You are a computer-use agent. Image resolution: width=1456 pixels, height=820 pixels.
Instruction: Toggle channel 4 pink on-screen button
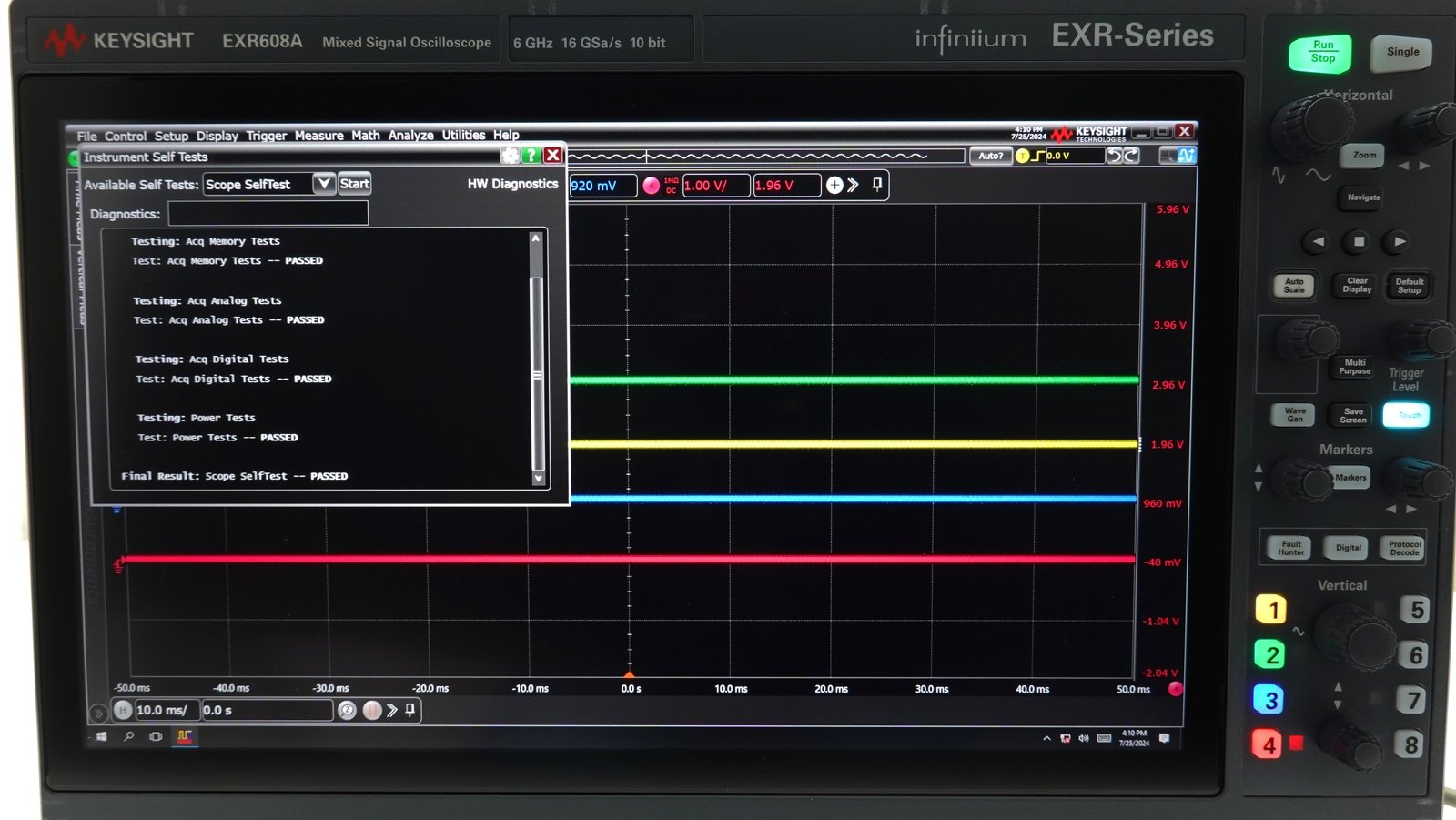point(651,186)
